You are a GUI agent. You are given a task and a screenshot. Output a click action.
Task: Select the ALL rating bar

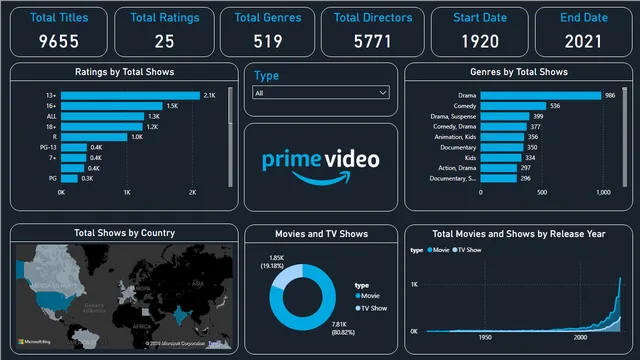pos(102,116)
